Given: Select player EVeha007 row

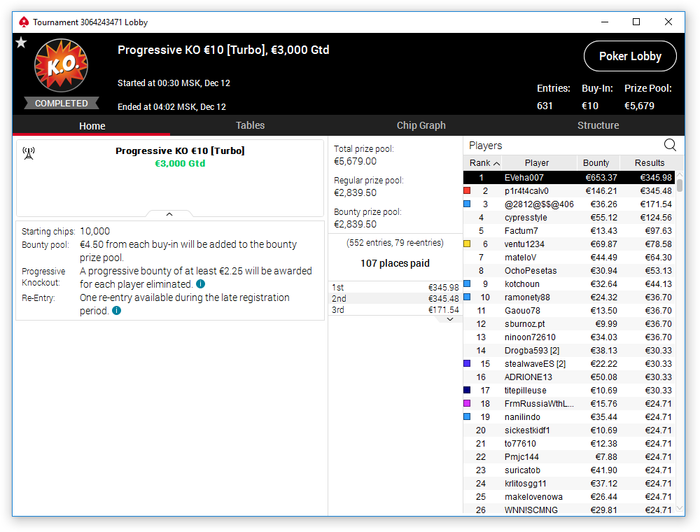Looking at the screenshot, I should coord(569,178).
